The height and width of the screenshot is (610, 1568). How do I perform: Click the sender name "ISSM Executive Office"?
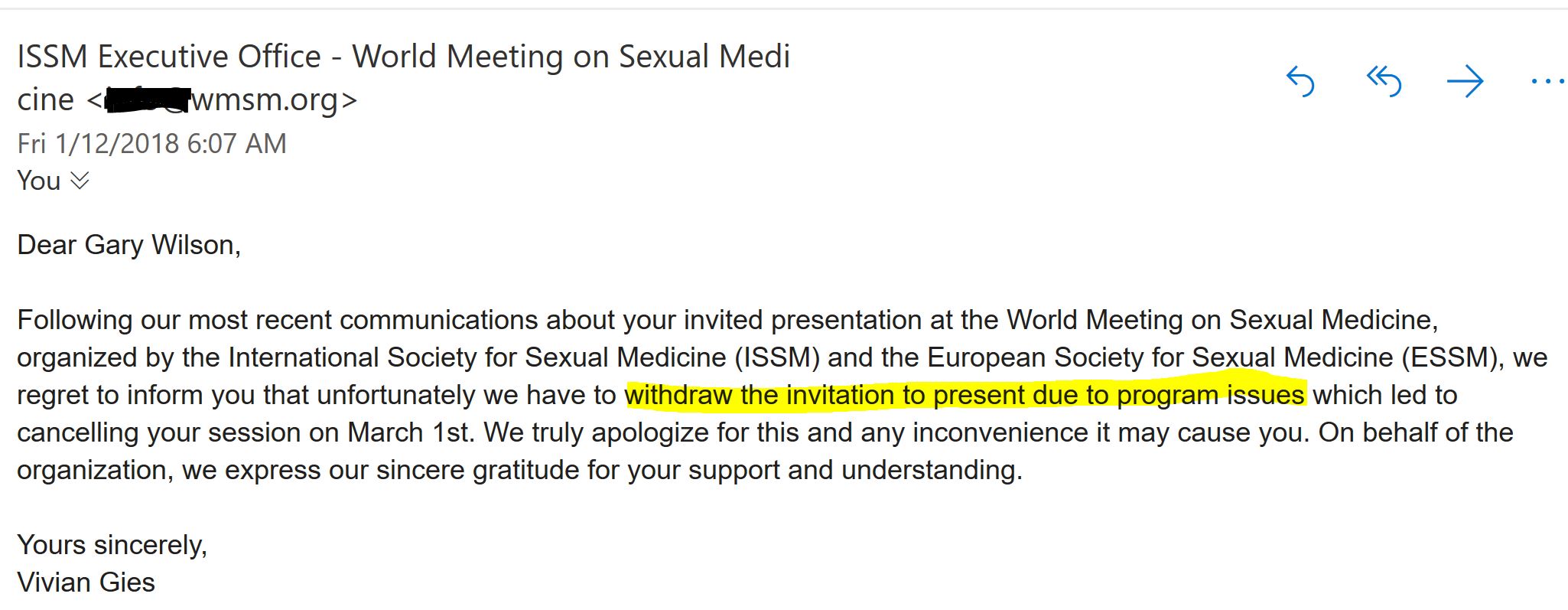point(169,57)
